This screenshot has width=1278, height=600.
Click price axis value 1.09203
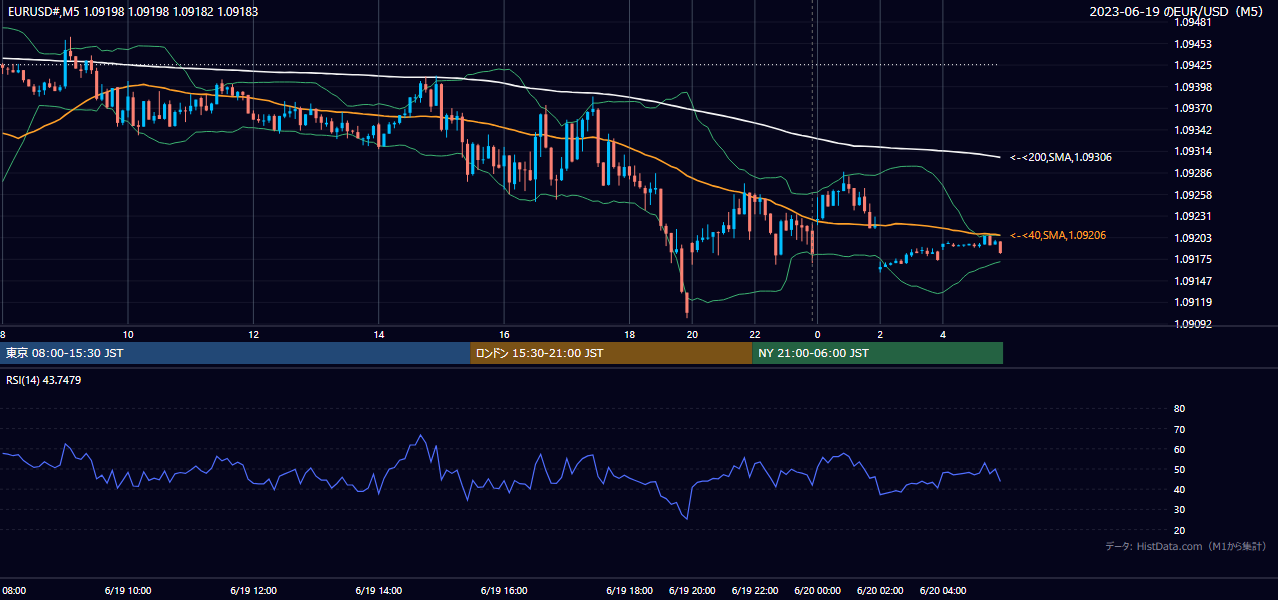(1193, 238)
